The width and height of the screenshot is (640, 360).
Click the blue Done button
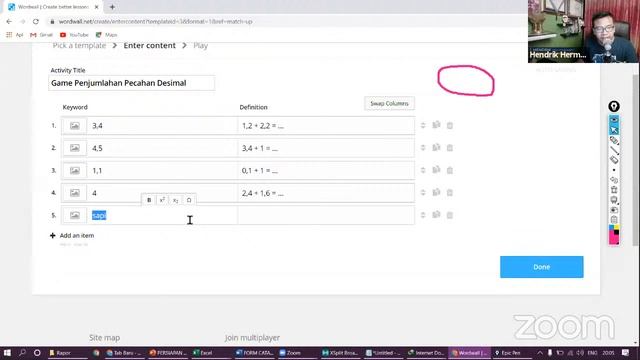tap(542, 267)
